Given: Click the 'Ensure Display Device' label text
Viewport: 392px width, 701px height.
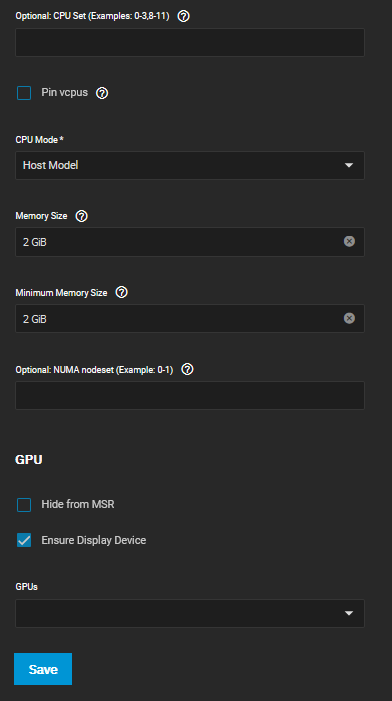Looking at the screenshot, I should click(x=94, y=540).
